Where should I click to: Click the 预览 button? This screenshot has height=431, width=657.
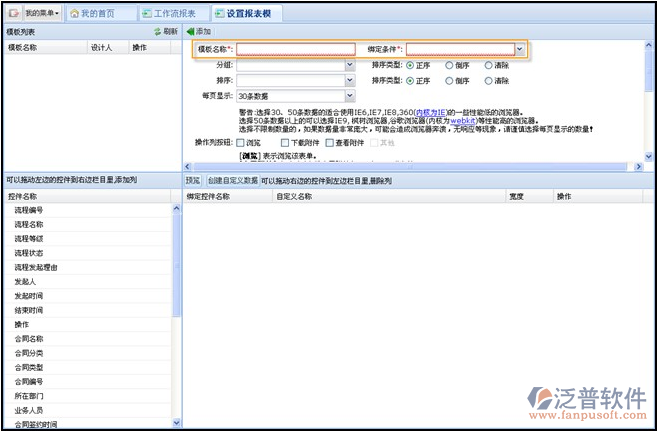pos(193,180)
